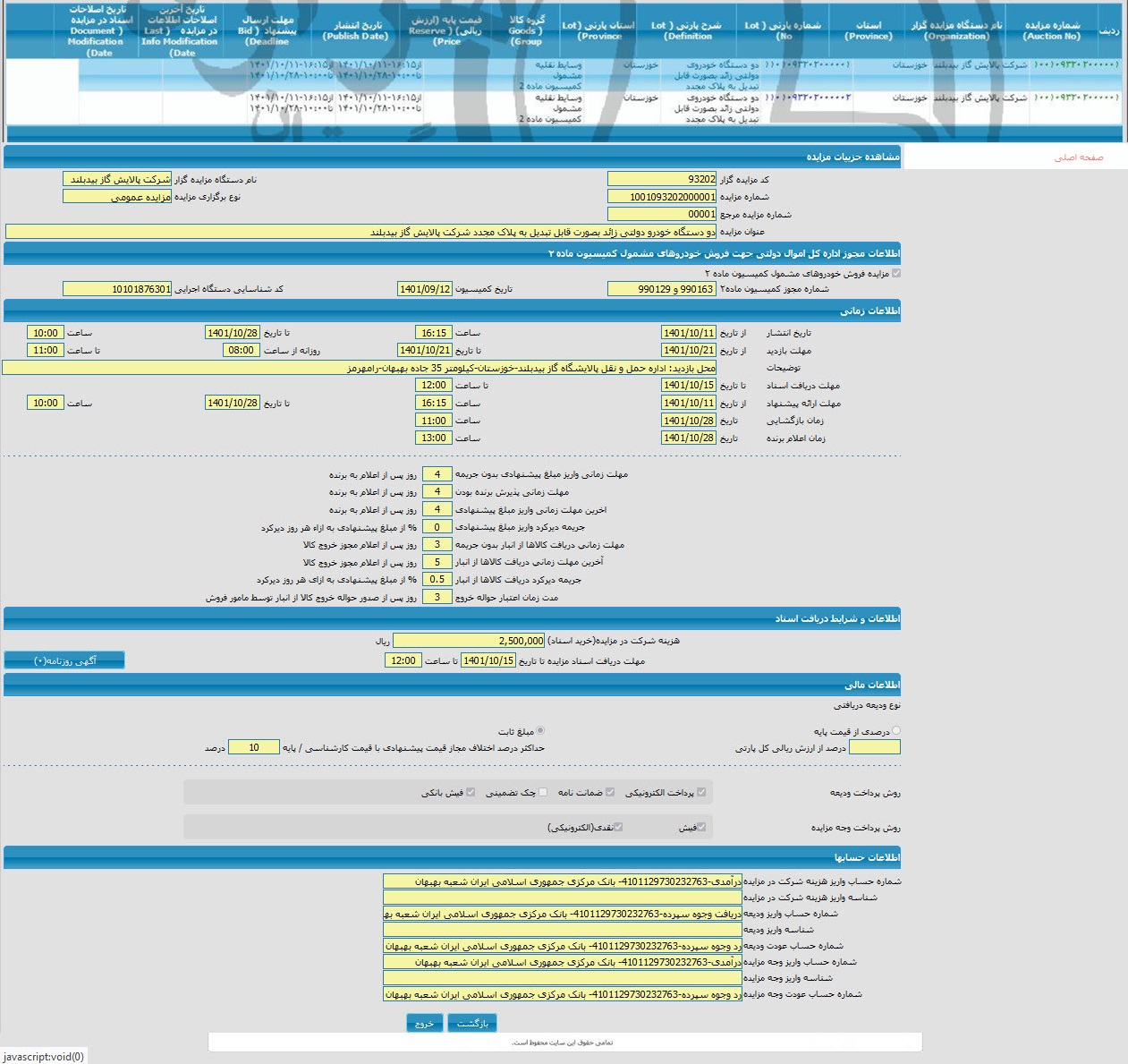Viewport: 1128px width, 1064px height.
Task: Toggle مزایده فروش خودروهای مشمول کمیسیون checkbox
Action: click(x=896, y=274)
